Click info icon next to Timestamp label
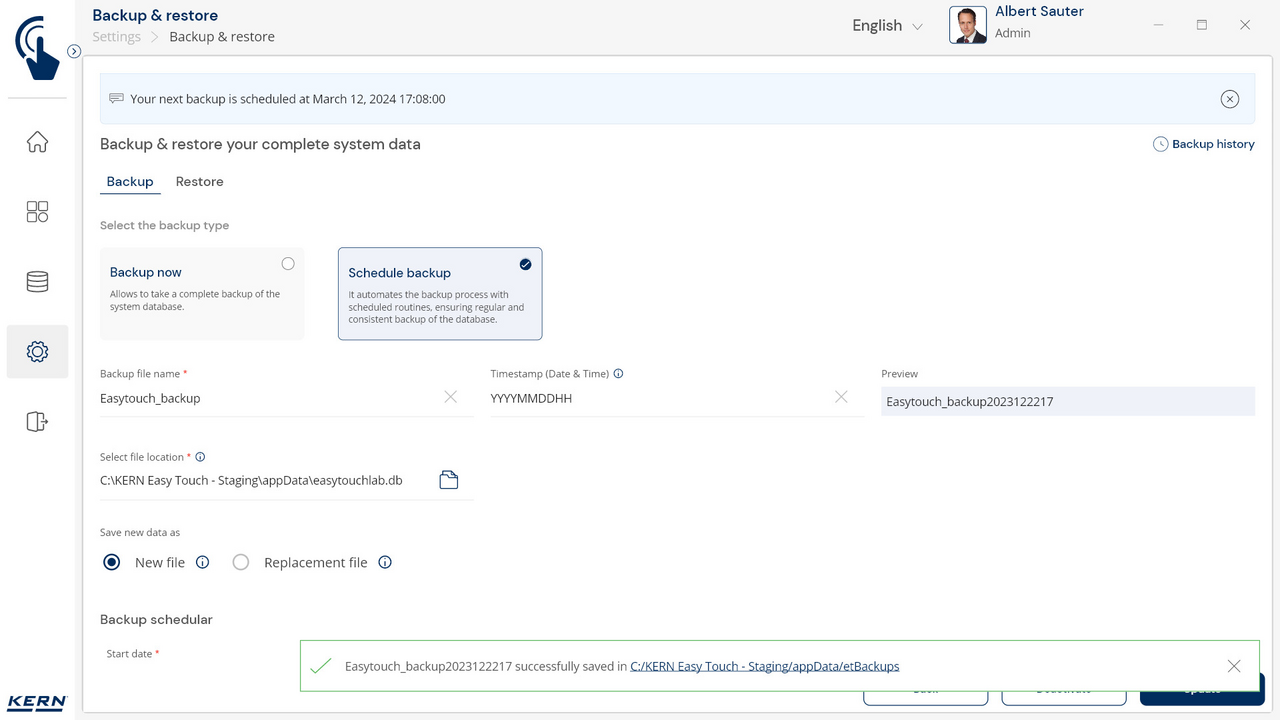 (618, 374)
